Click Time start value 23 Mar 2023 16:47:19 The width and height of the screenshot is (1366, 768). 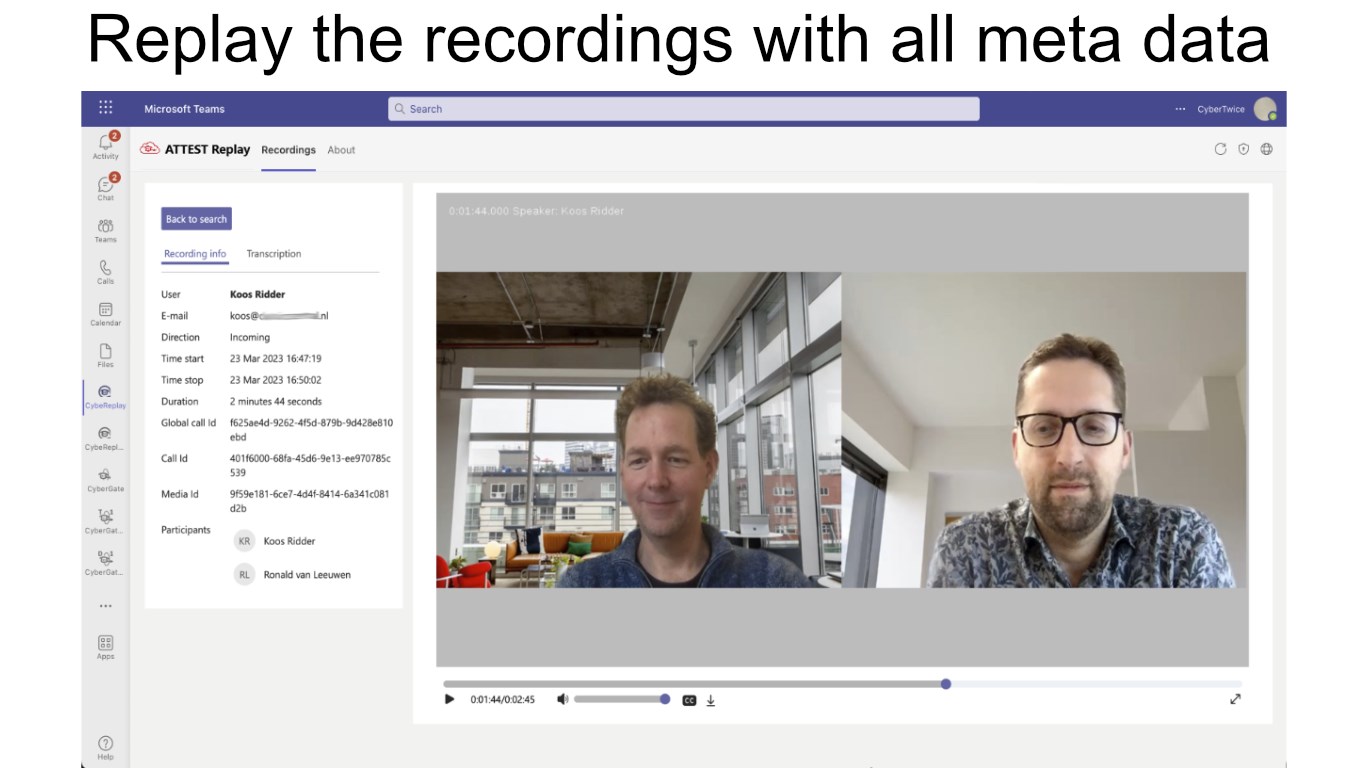(276, 358)
